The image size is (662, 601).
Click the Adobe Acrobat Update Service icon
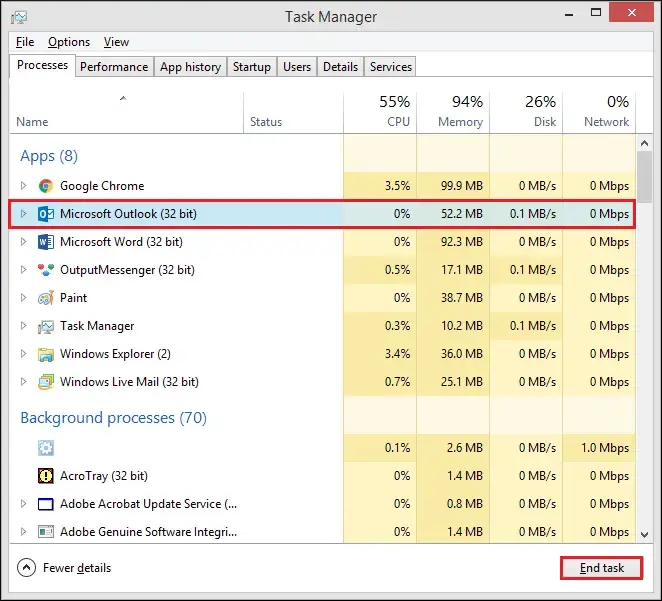click(x=46, y=504)
